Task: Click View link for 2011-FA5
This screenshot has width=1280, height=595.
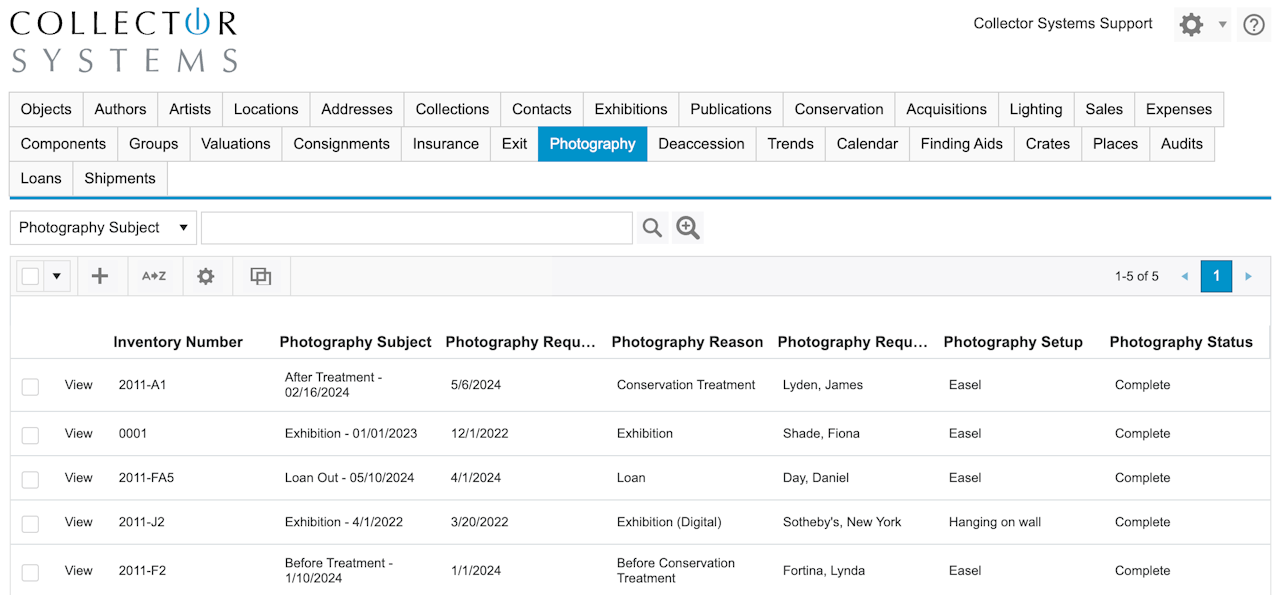Action: [79, 478]
